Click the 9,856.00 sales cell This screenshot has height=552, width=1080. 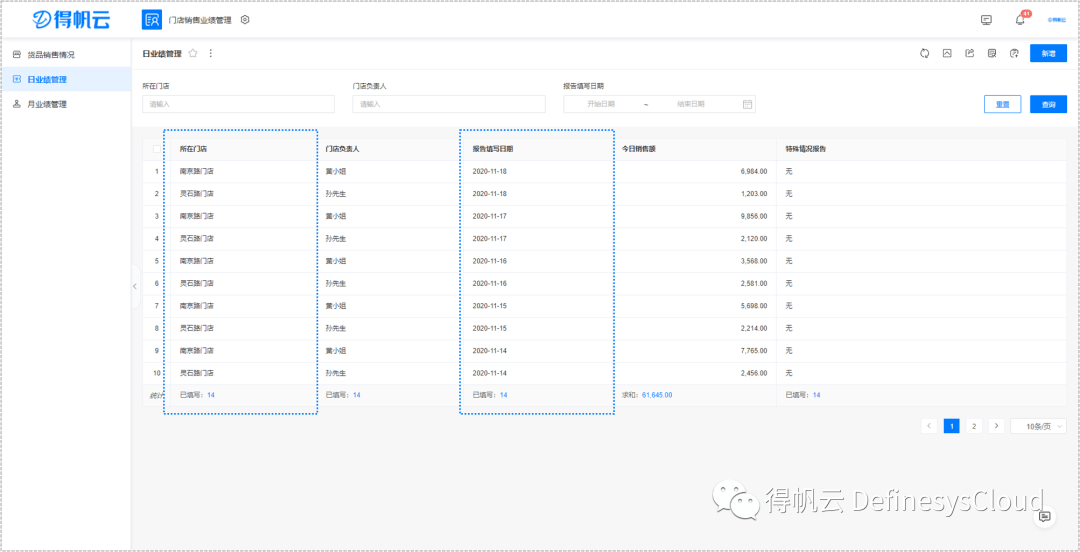point(754,216)
